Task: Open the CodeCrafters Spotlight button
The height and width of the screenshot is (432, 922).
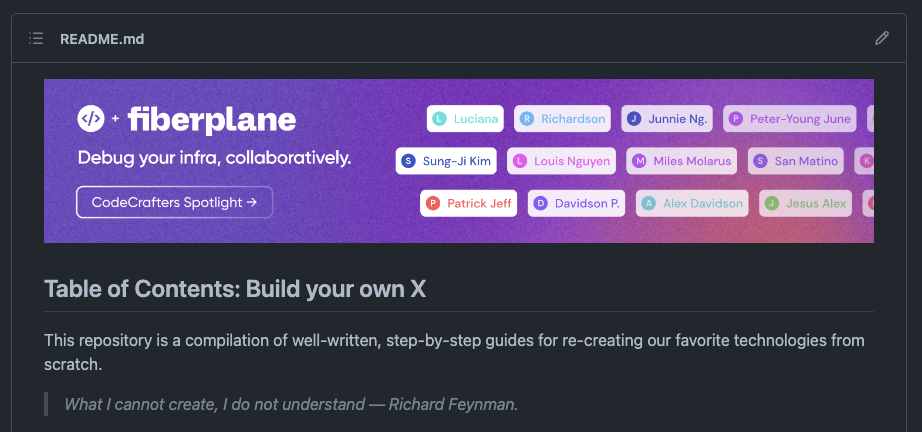Action: tap(175, 202)
